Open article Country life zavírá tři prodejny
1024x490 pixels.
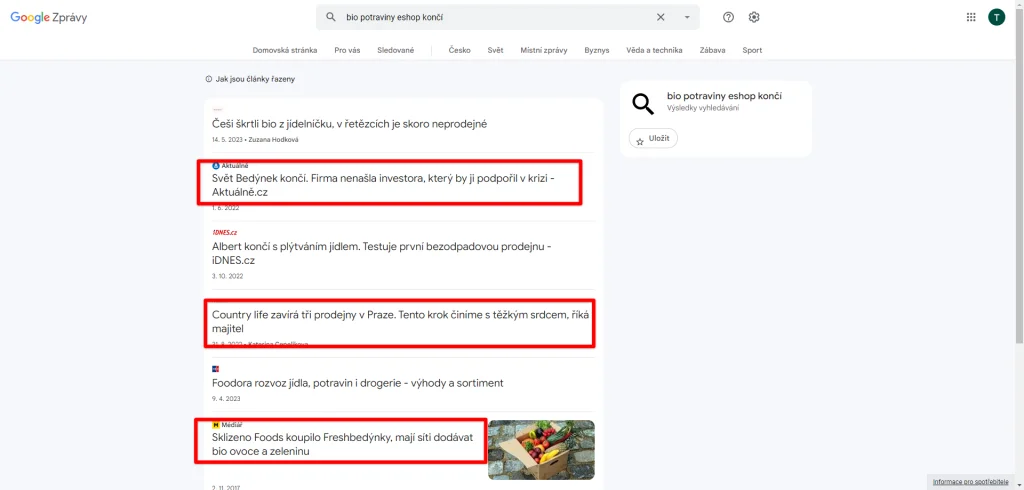click(400, 321)
